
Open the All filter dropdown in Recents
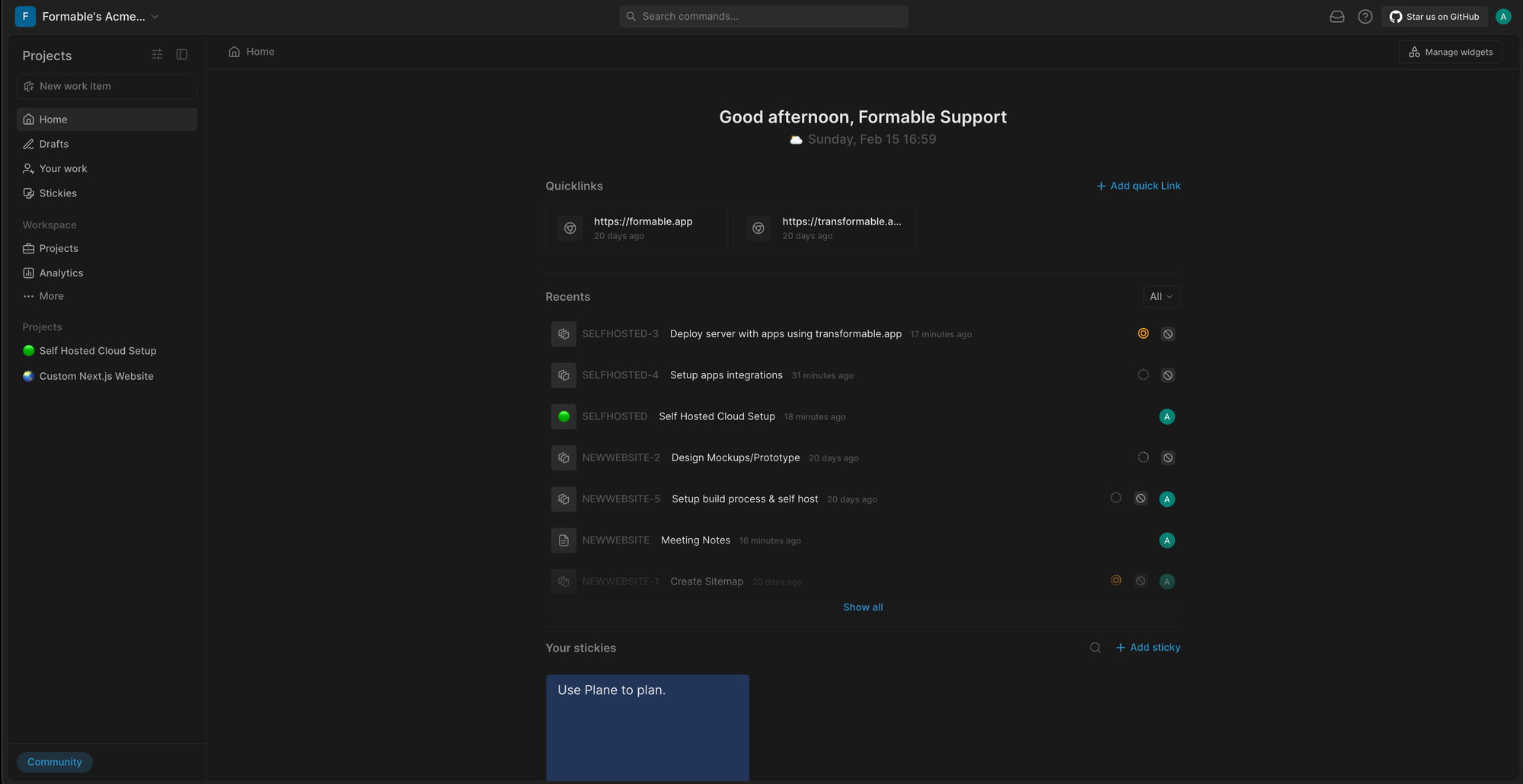(x=1161, y=296)
